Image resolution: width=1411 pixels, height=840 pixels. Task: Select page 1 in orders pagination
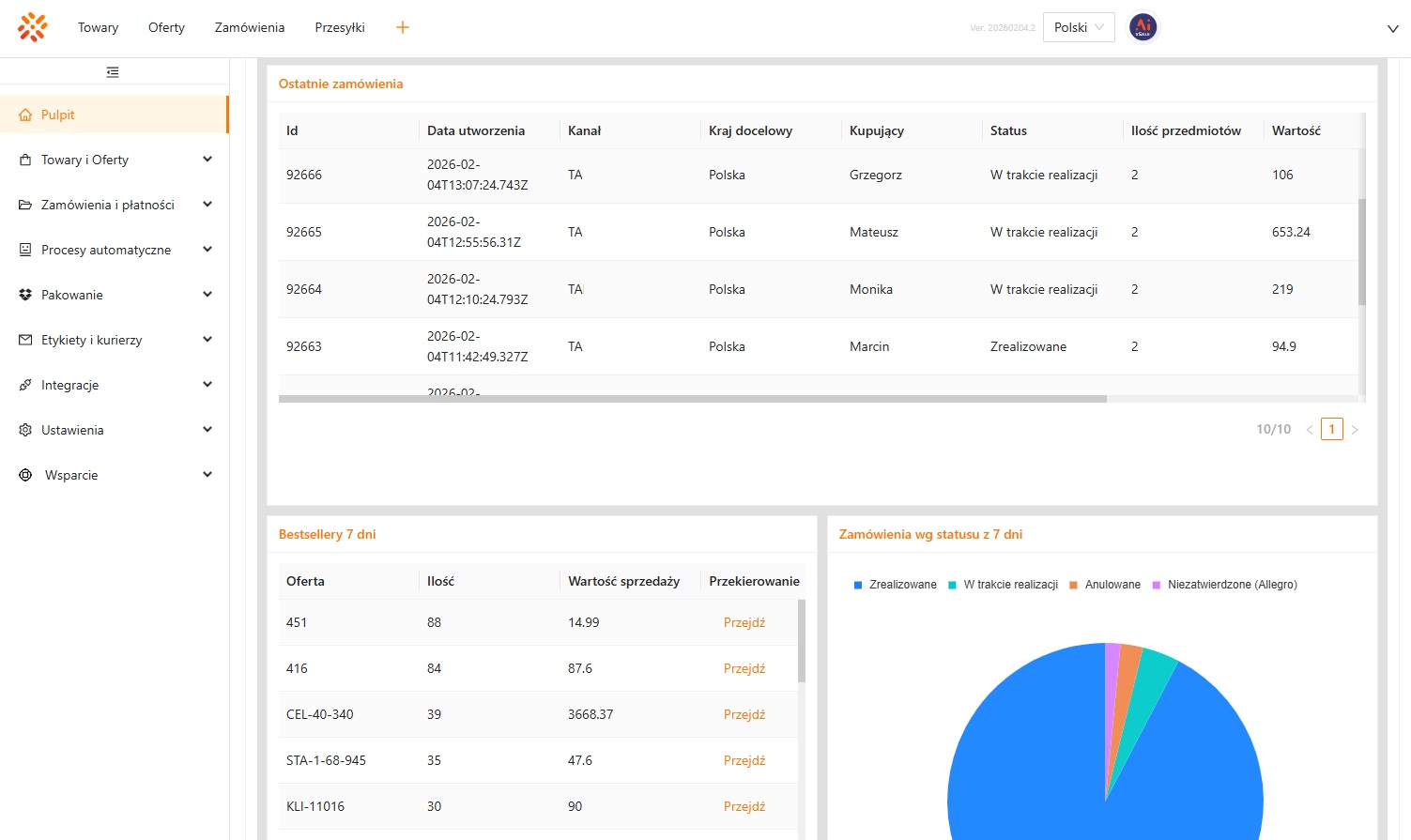[1331, 429]
